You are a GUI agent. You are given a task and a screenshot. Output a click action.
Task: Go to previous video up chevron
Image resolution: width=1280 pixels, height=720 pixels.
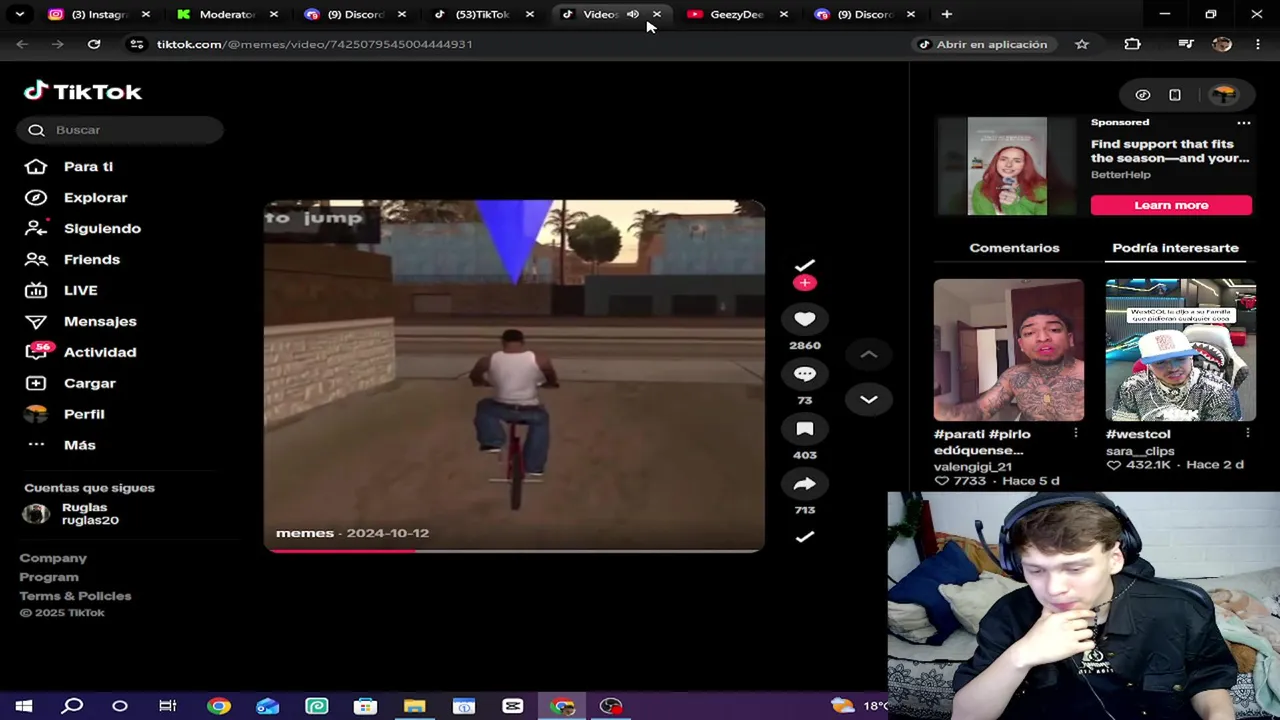(x=869, y=354)
